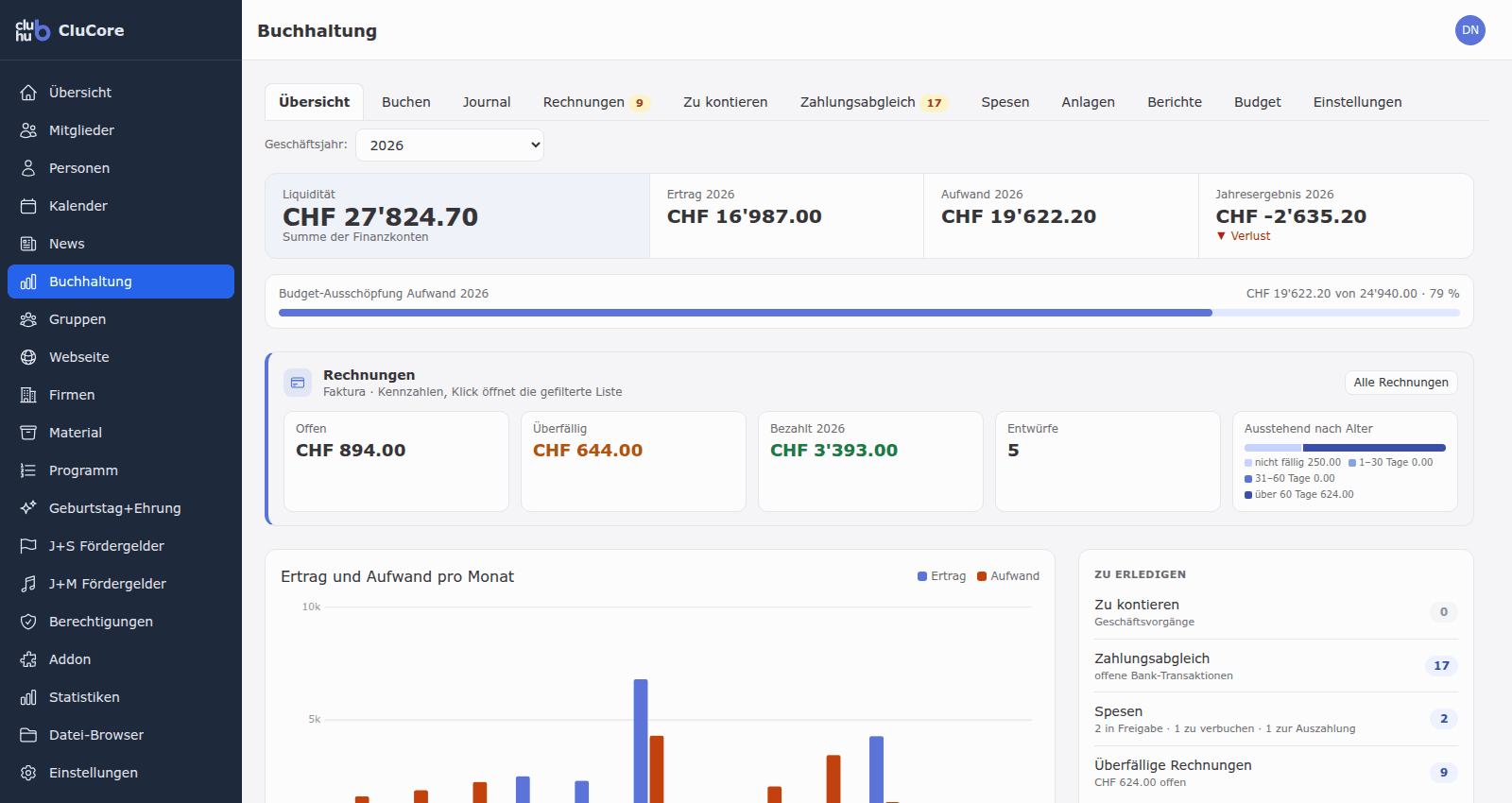Screen dimensions: 1512x803
Task: Click the Material box icon
Action: (28, 433)
